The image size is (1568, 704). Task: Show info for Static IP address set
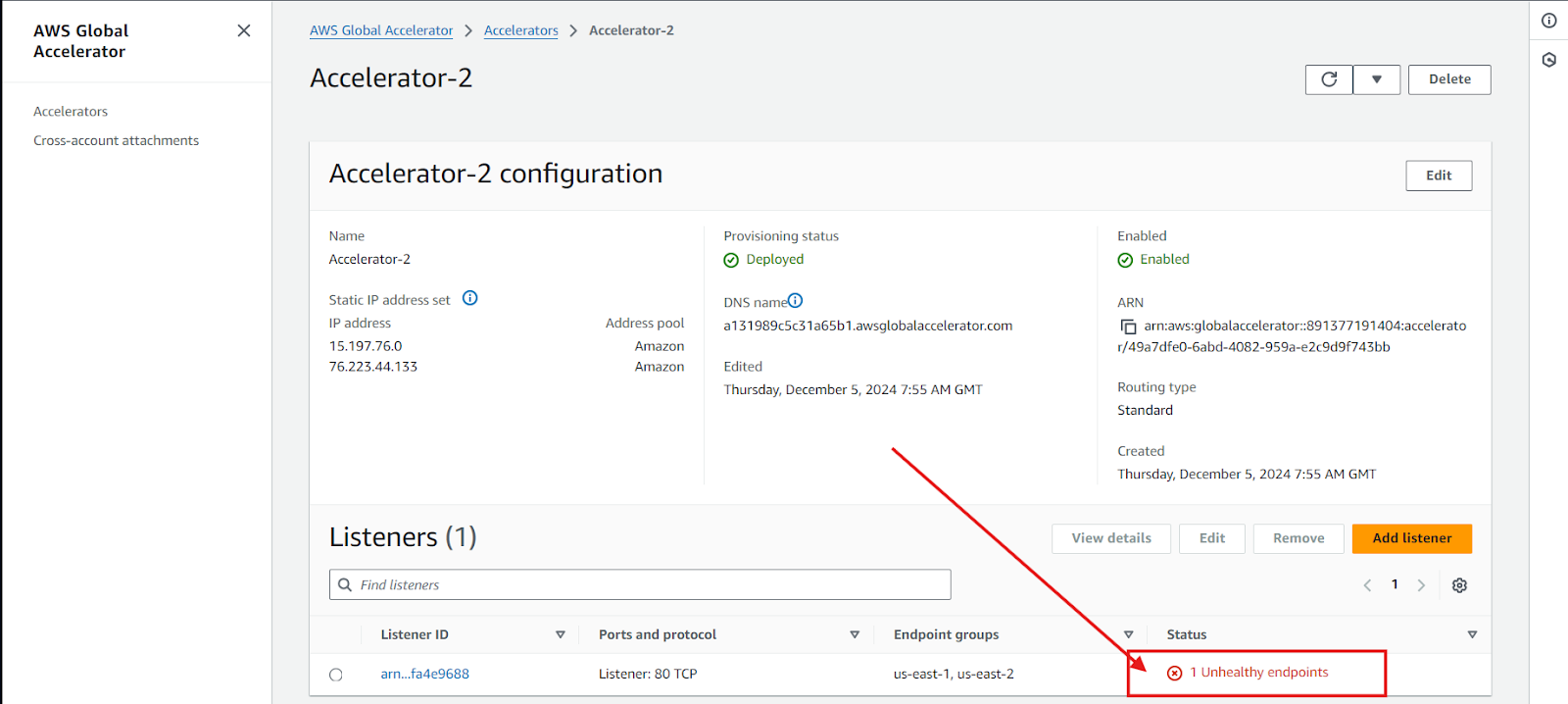click(470, 298)
